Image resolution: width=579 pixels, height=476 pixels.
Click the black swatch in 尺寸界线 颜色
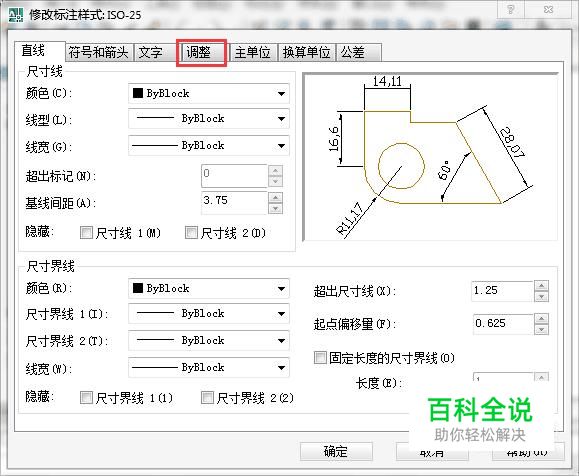pos(138,288)
